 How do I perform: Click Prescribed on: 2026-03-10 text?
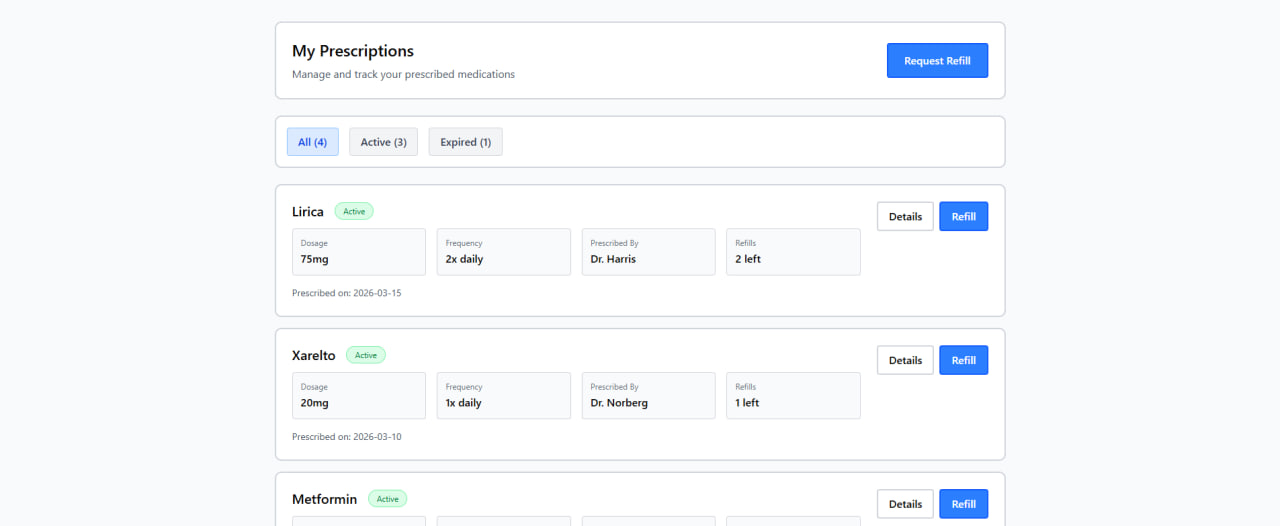346,437
